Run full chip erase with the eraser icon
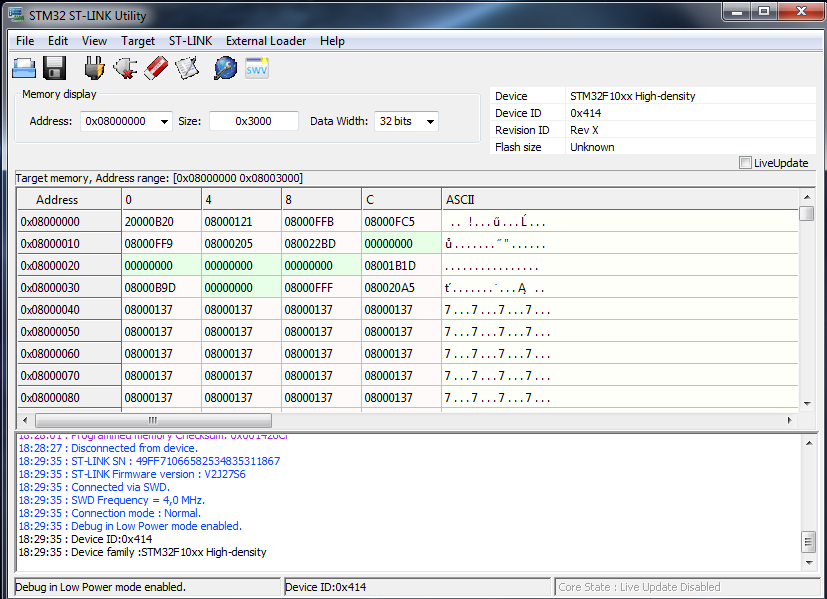 tap(156, 69)
